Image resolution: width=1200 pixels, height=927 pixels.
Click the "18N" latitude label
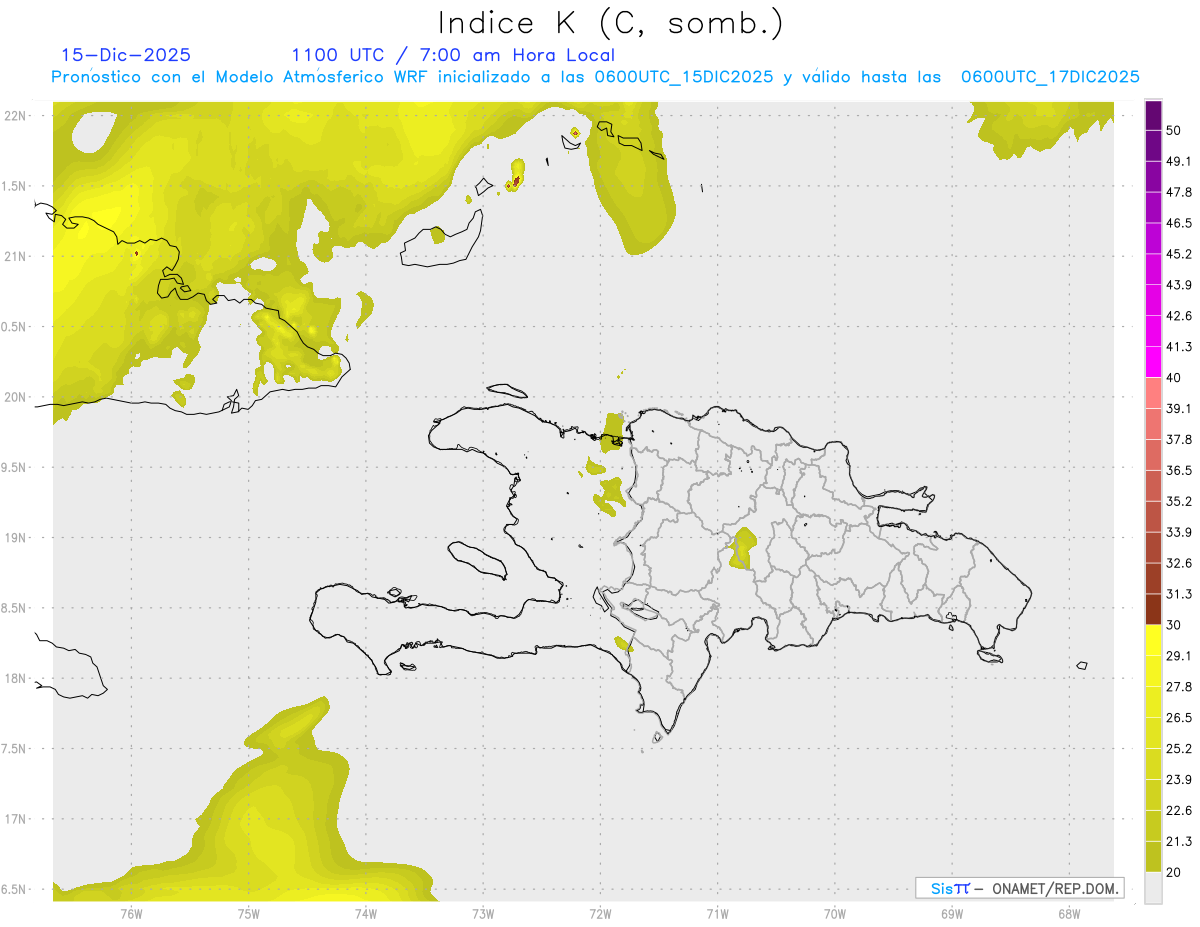pos(16,679)
